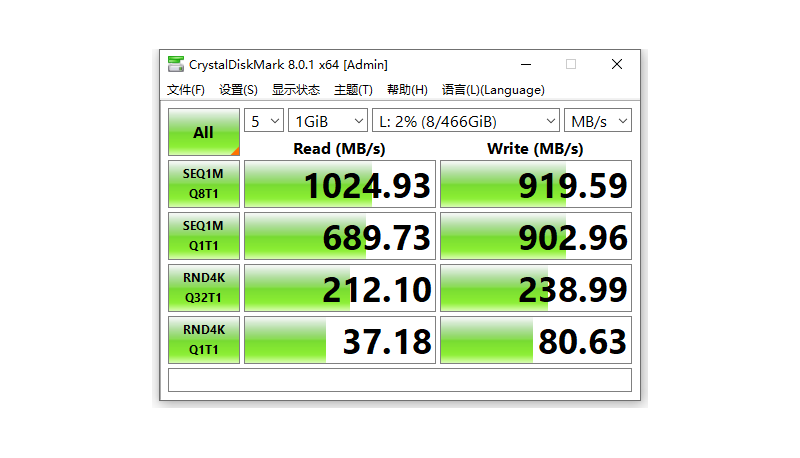This screenshot has height=458, width=800.
Task: Minimize the CrystalDiskMark window
Action: [526, 64]
